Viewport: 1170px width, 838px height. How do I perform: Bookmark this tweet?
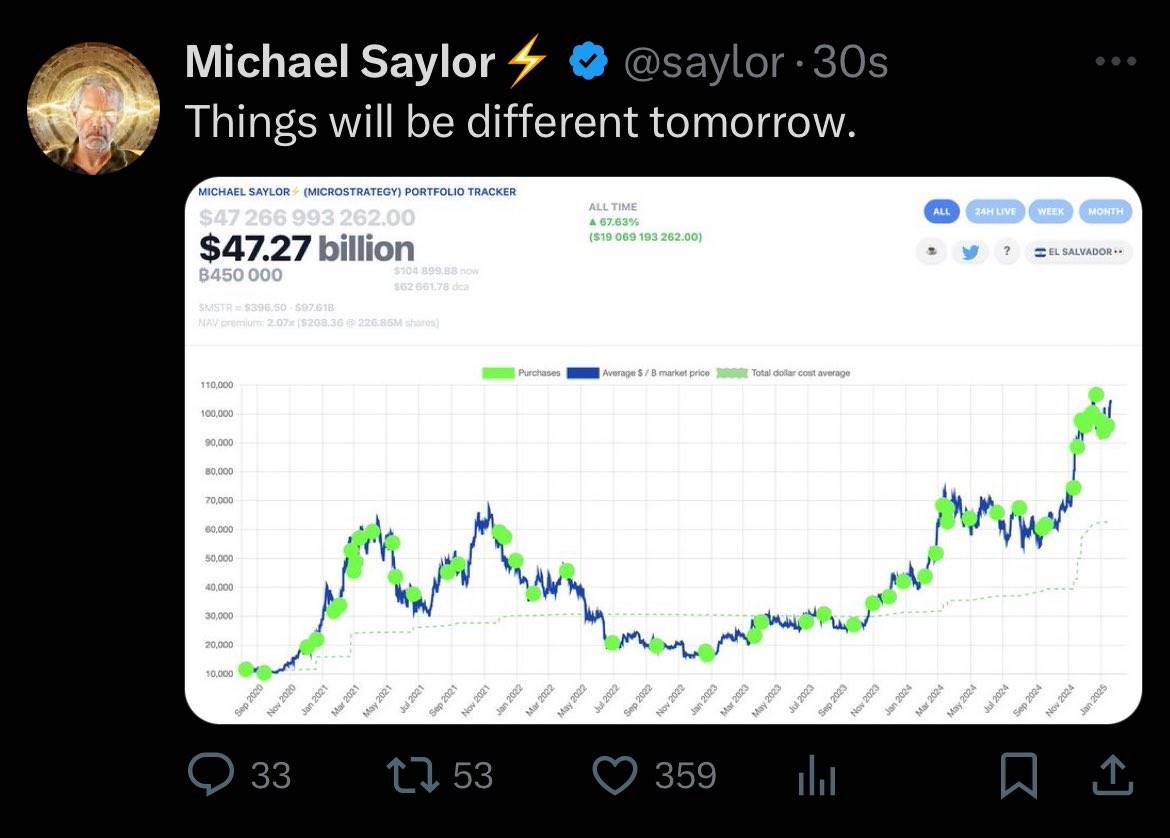pos(1018,775)
